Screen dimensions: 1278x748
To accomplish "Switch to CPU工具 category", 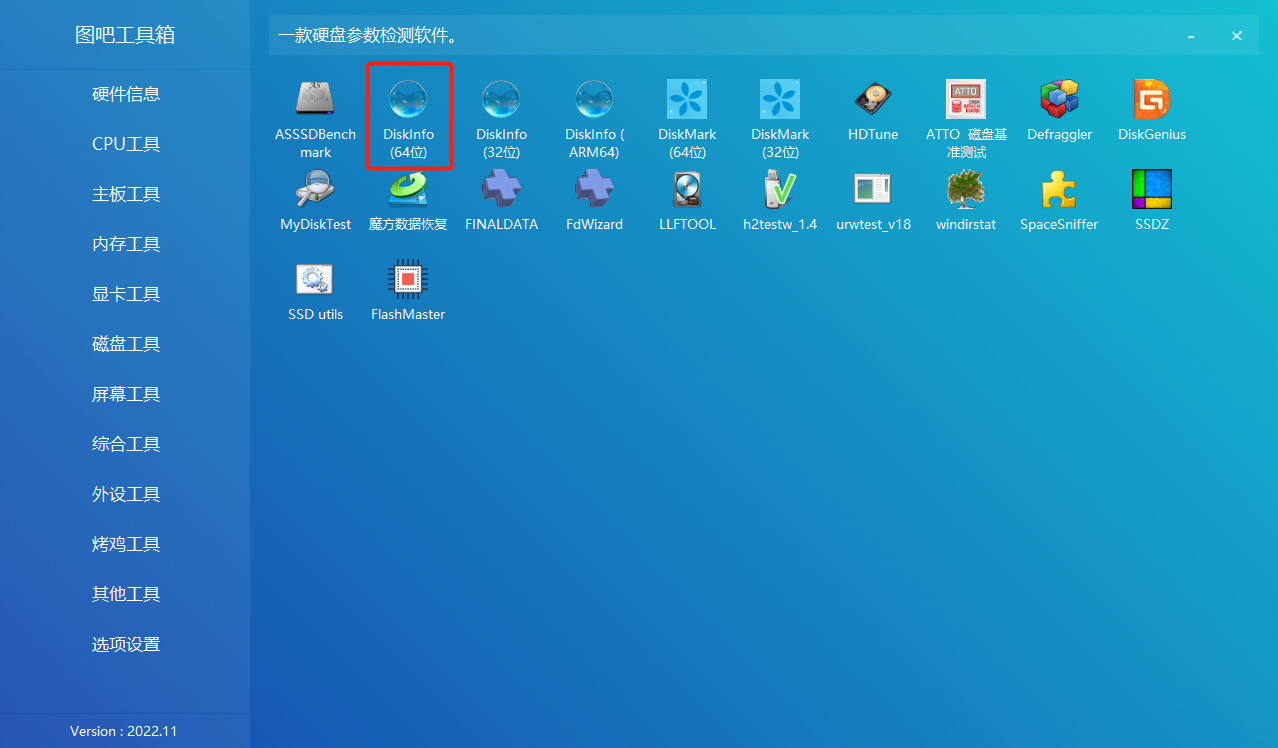I will pyautogui.click(x=125, y=144).
